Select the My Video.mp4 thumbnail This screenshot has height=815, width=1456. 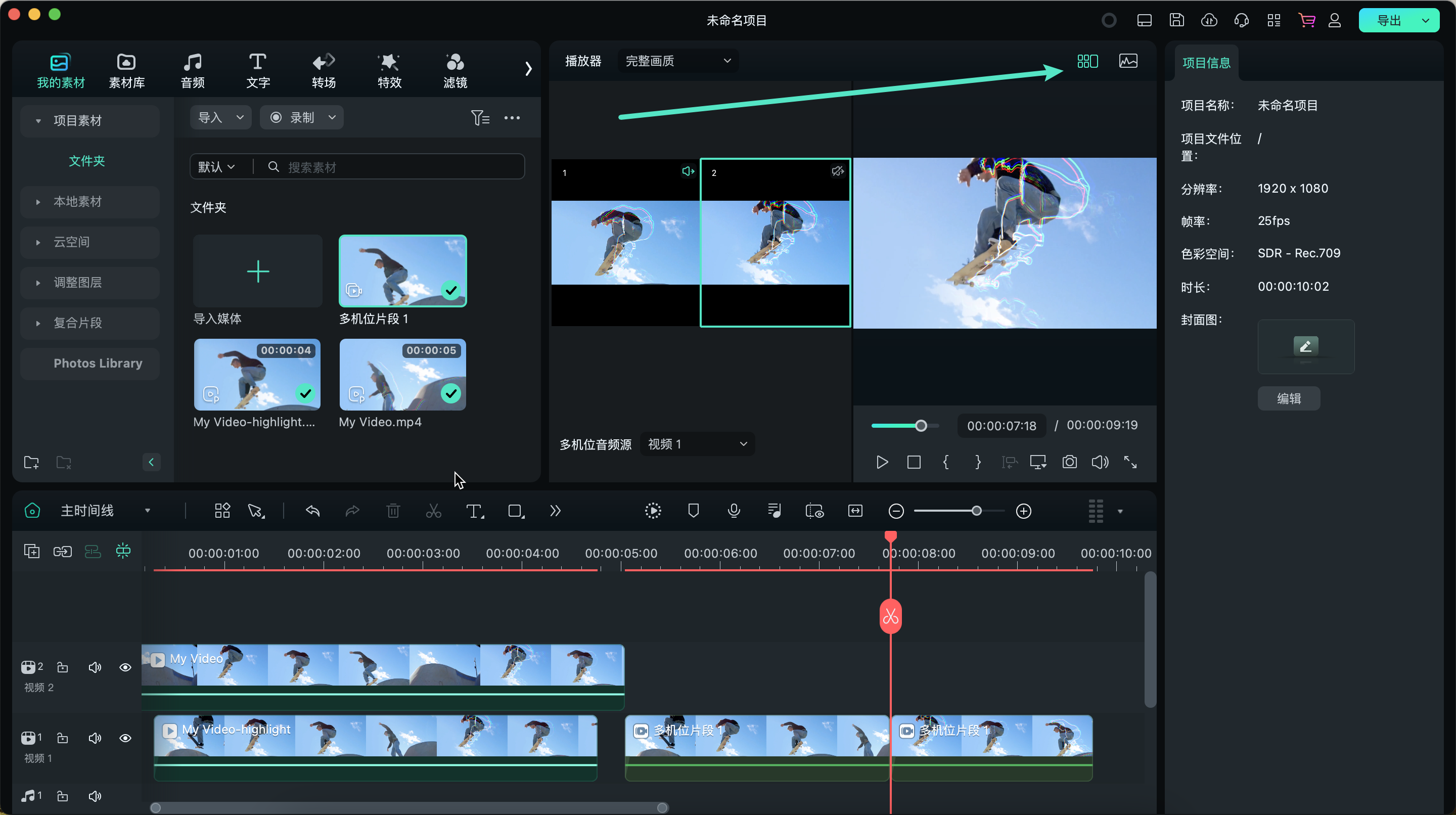402,375
